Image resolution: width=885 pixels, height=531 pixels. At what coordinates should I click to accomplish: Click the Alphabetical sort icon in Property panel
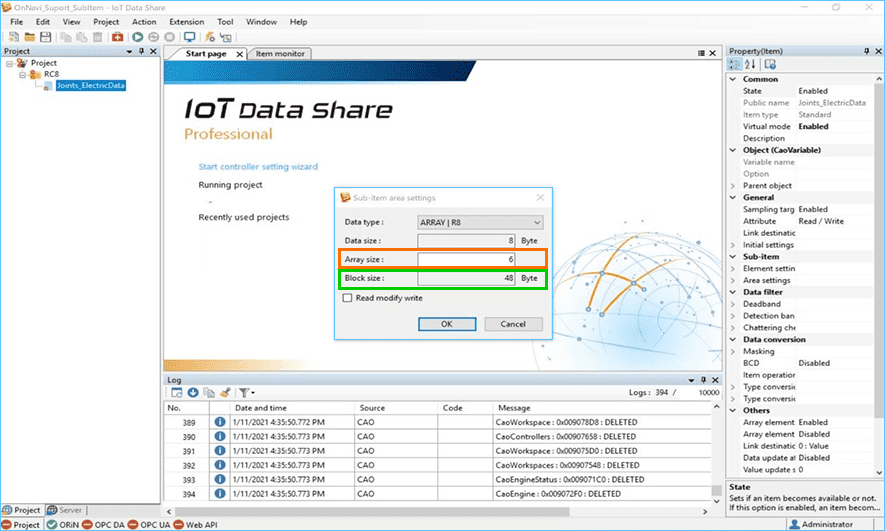pos(750,64)
